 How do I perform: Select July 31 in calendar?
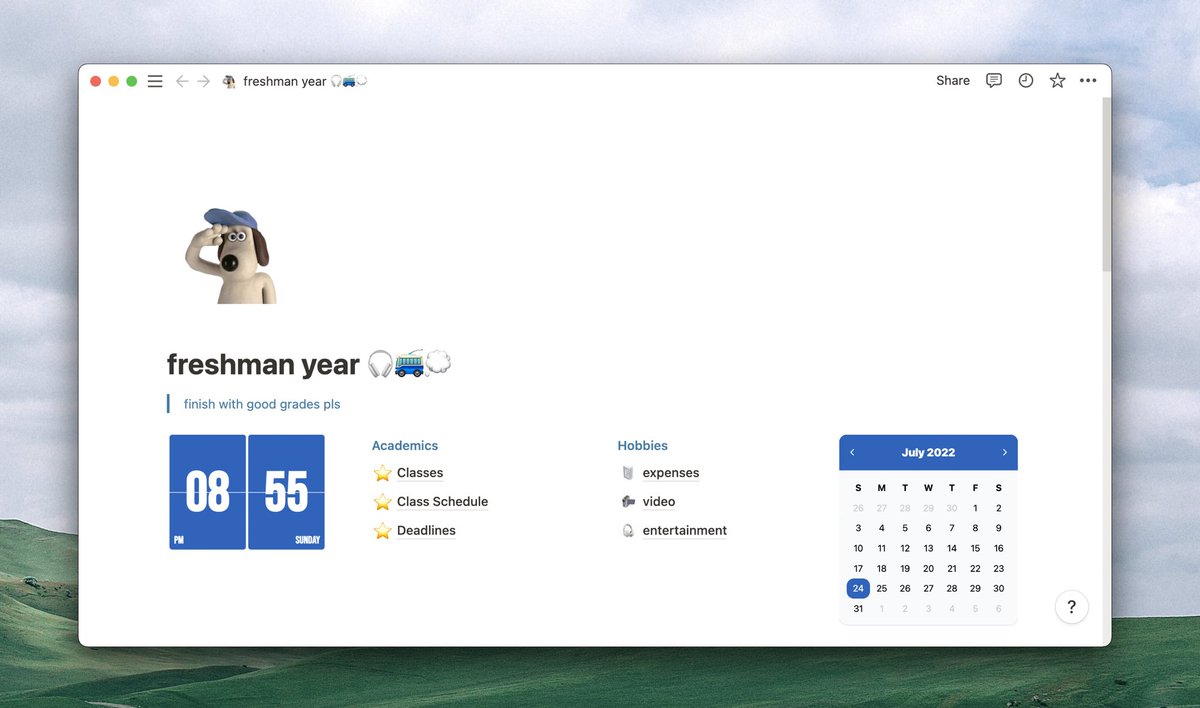click(x=858, y=609)
